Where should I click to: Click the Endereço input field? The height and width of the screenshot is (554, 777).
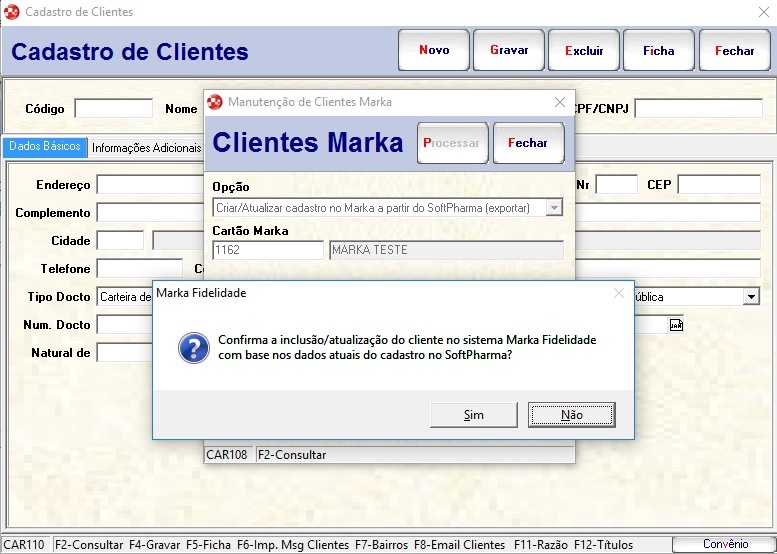[151, 185]
